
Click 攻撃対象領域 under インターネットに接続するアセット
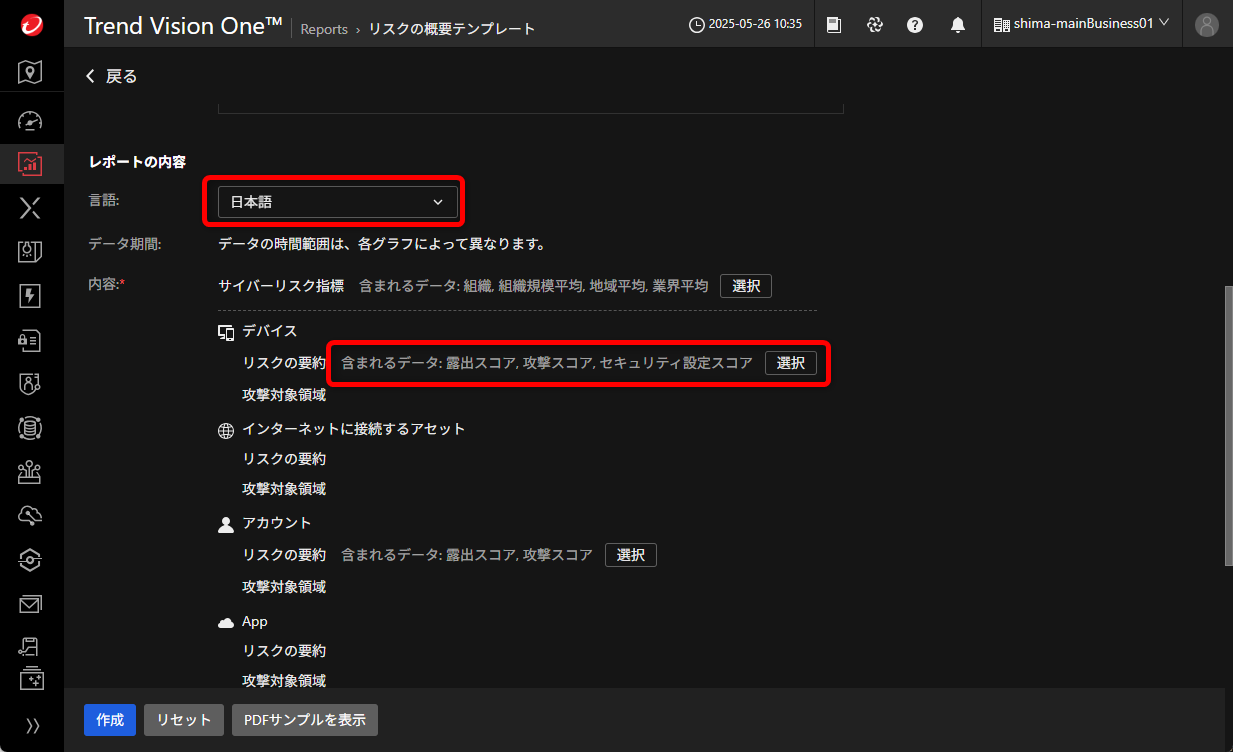(284, 489)
